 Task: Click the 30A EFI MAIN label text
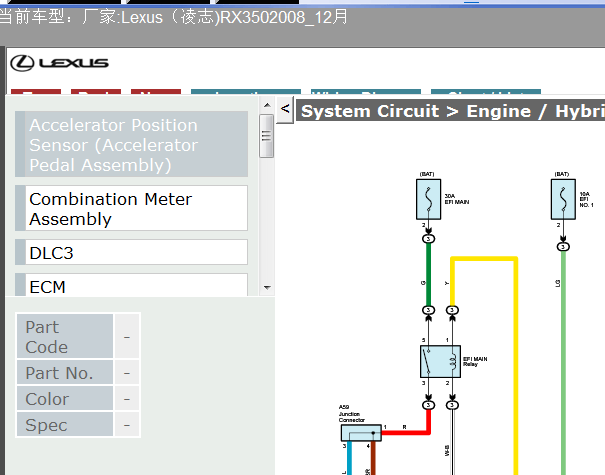[x=457, y=199]
